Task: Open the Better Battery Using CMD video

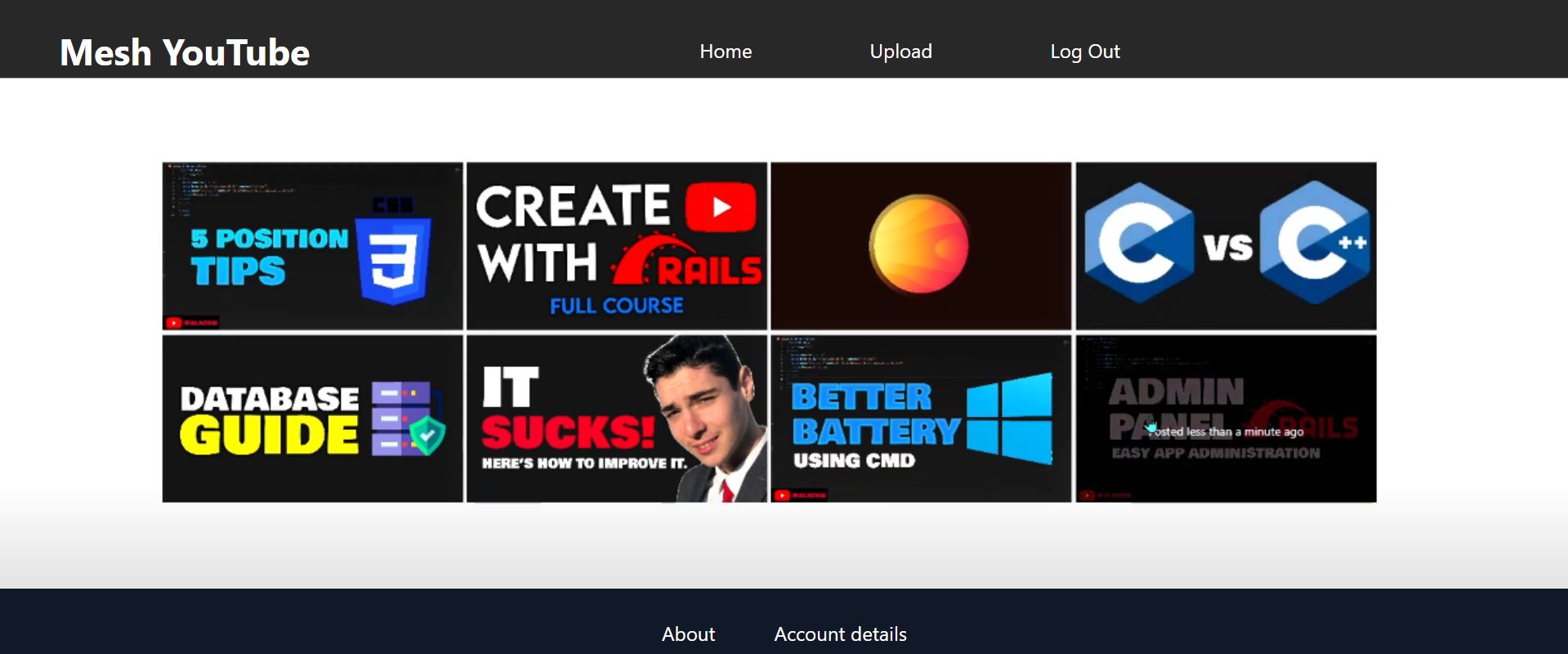Action: (x=921, y=419)
